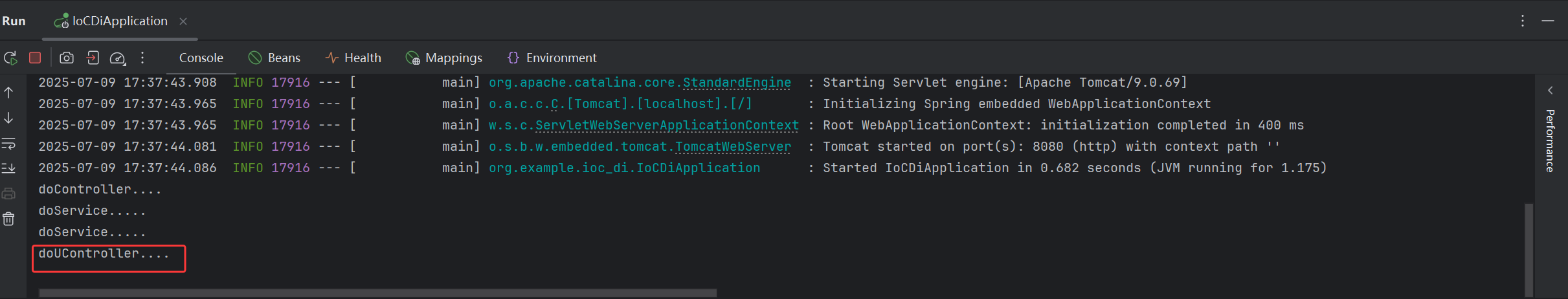The width and height of the screenshot is (1568, 299).
Task: Print the console output
Action: tap(8, 194)
